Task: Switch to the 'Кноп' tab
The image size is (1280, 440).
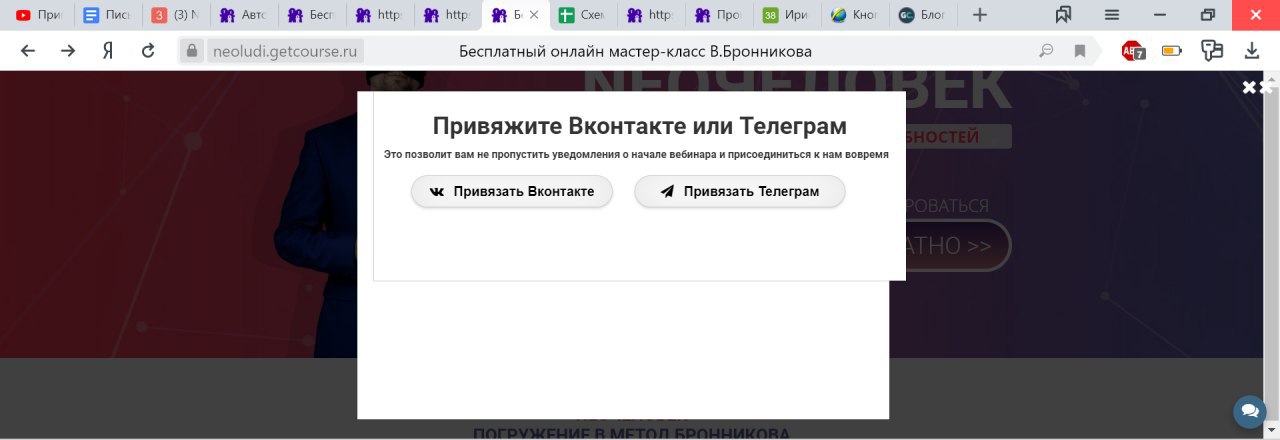Action: tap(855, 15)
